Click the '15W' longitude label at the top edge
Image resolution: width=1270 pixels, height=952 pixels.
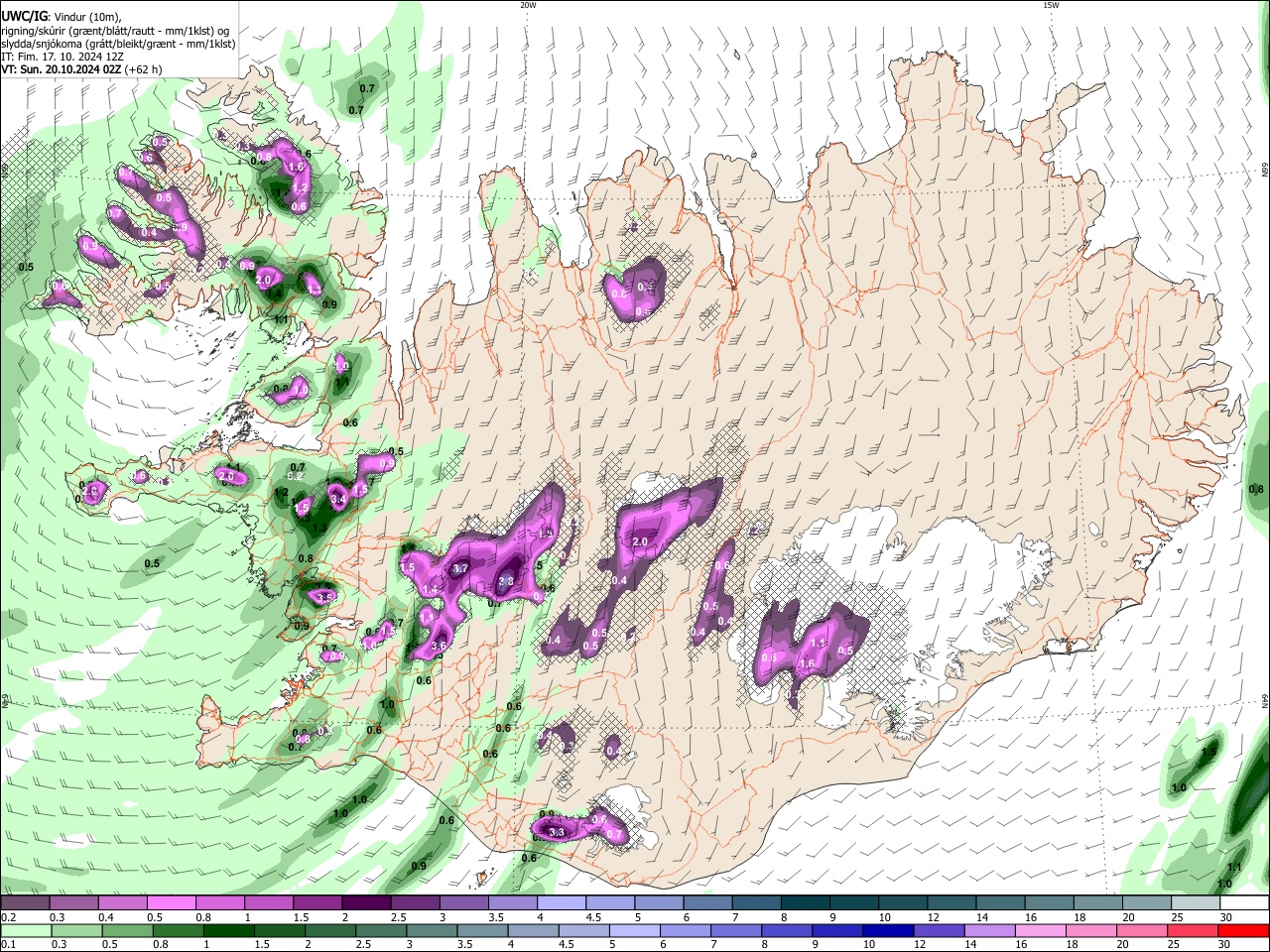[x=1051, y=5]
